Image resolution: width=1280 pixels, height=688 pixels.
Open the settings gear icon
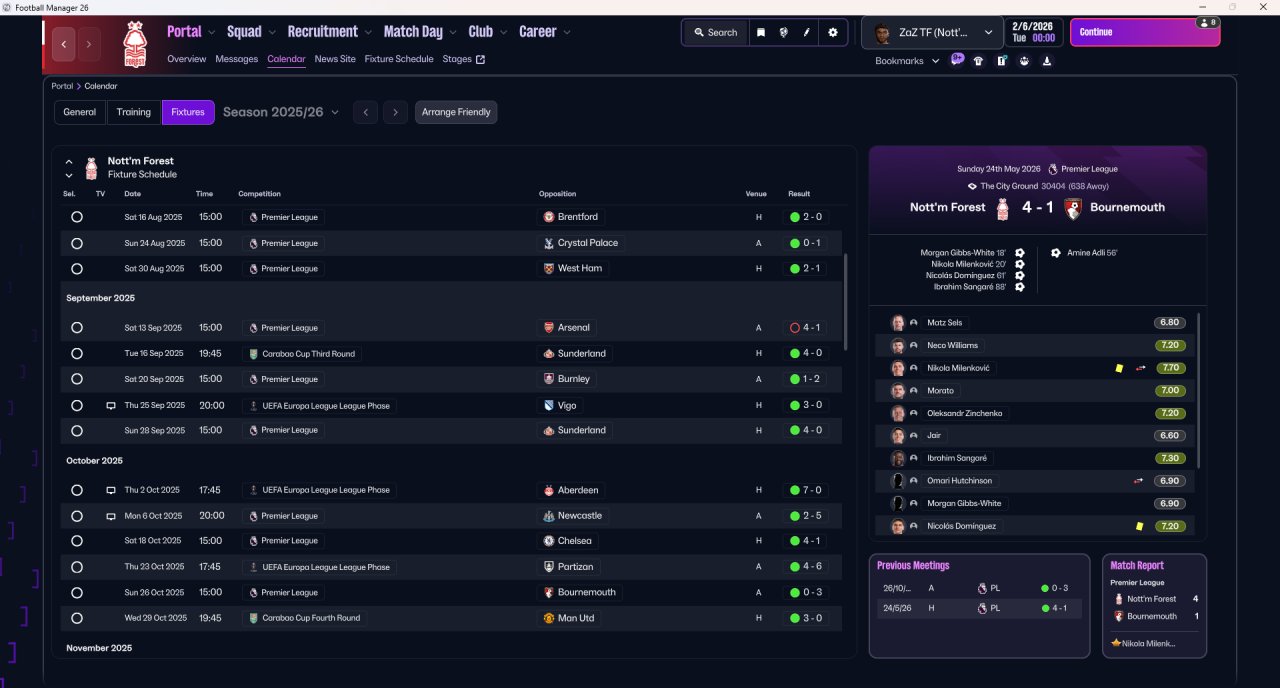(x=833, y=32)
